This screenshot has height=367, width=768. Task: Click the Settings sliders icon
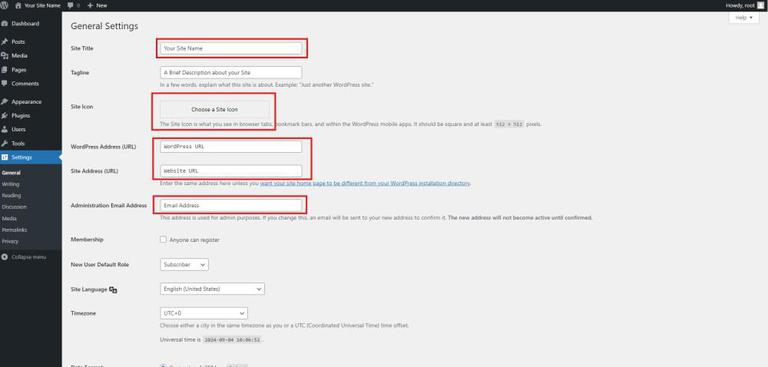[x=5, y=157]
